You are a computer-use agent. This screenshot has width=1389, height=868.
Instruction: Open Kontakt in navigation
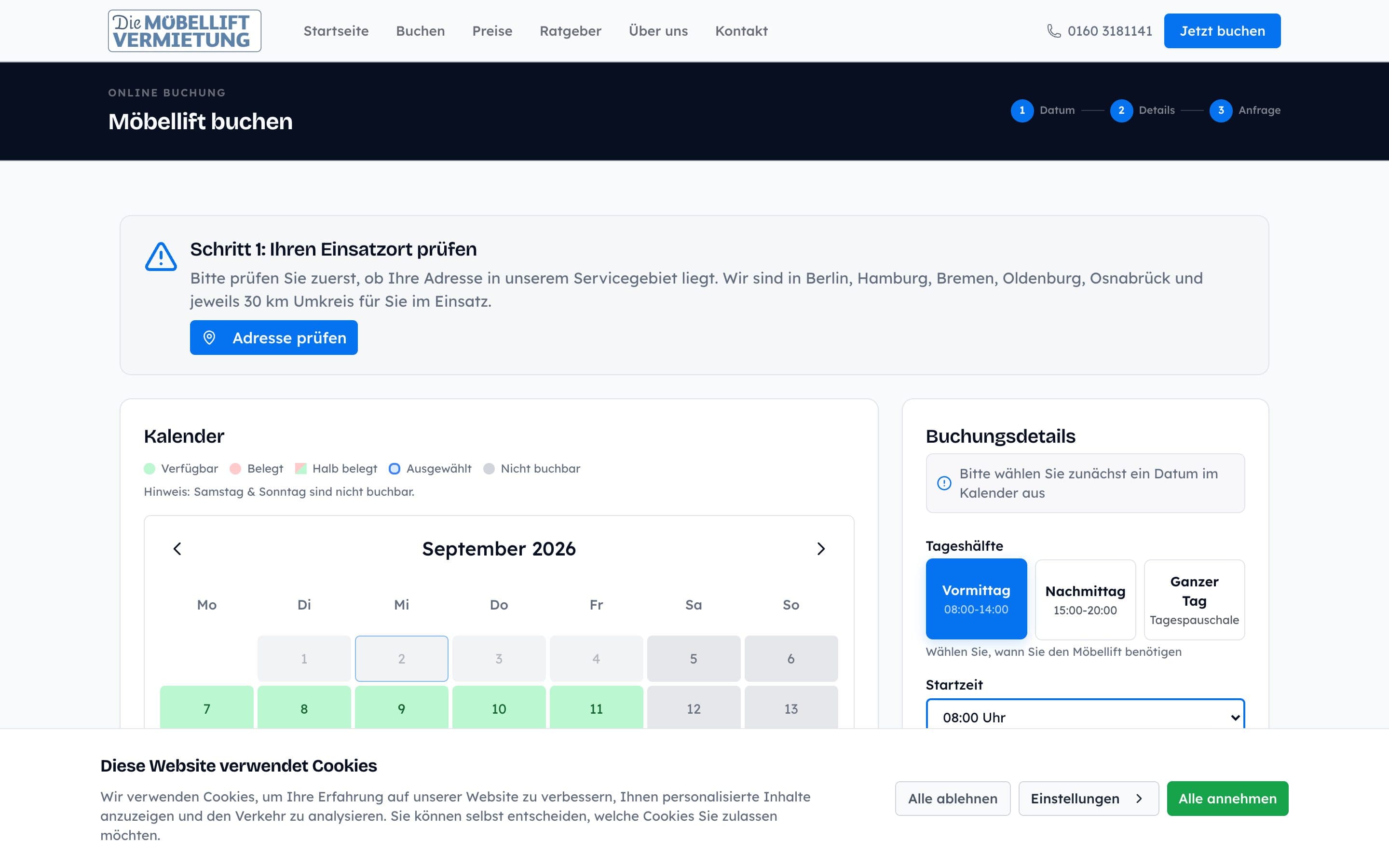click(741, 31)
